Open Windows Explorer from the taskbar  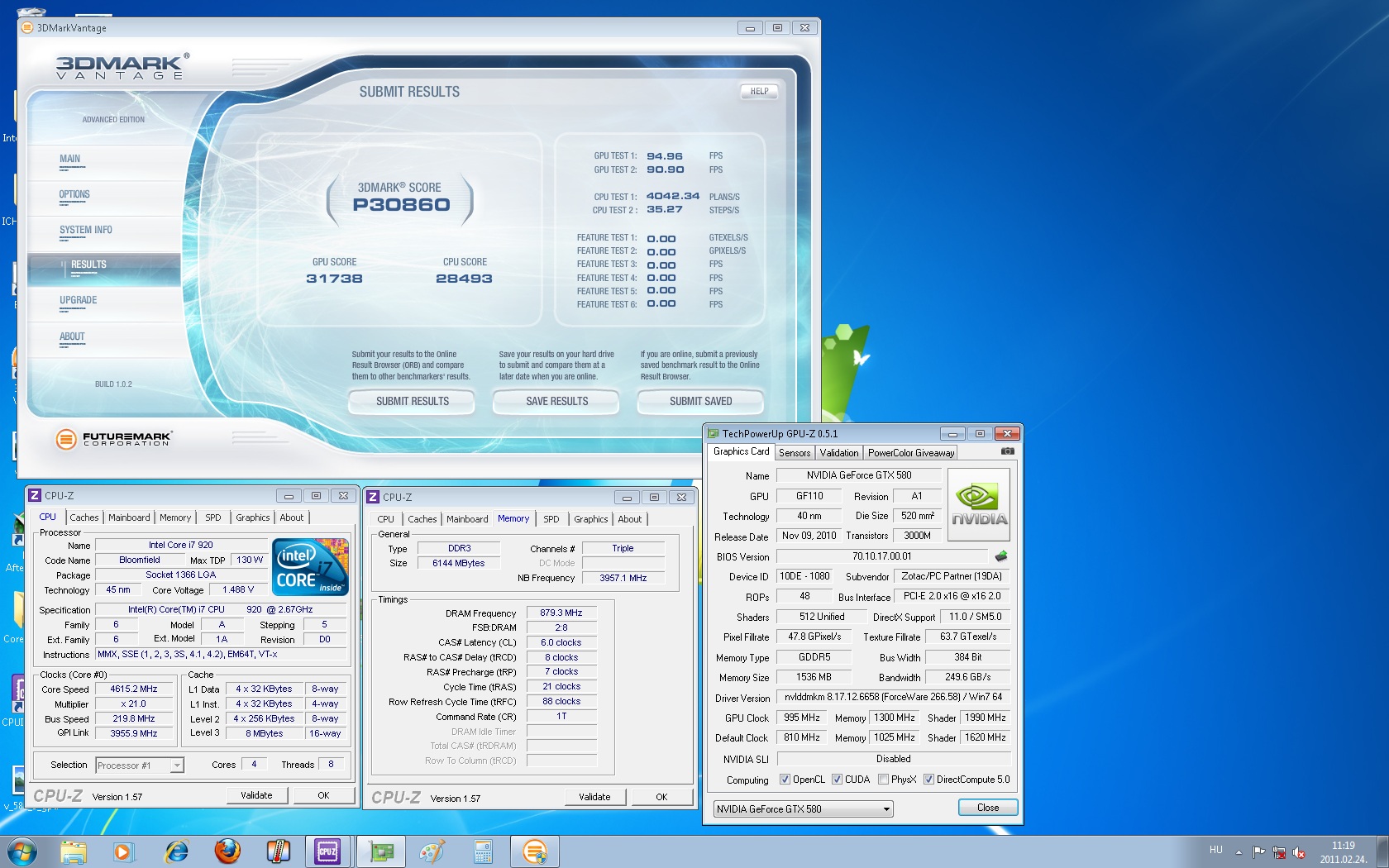73,851
